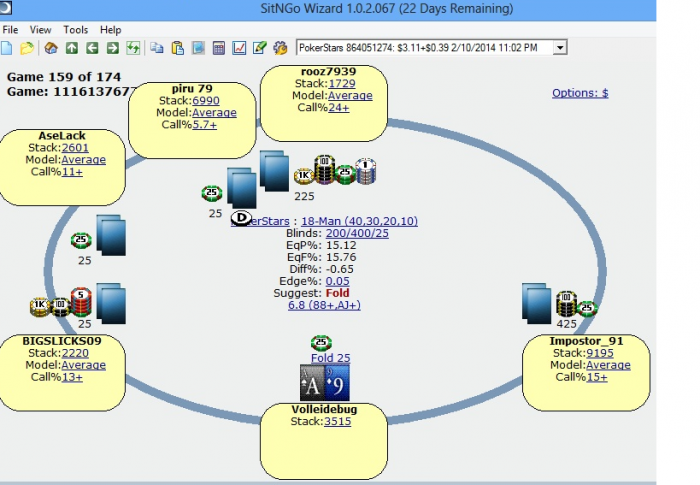The image size is (700, 485).
Task: Click the Fold 25 action link
Action: click(330, 358)
